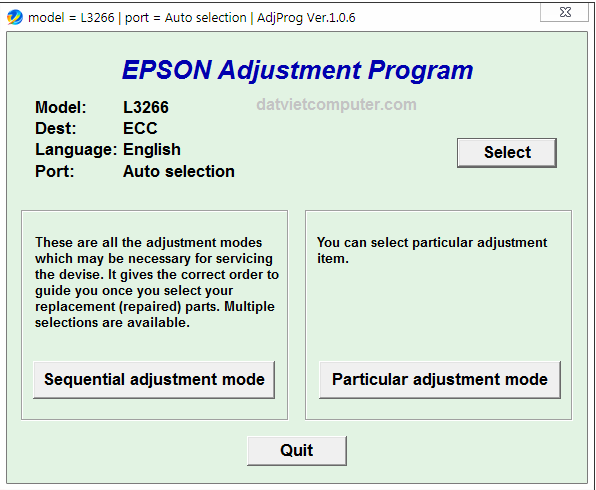Click the window title bar text
Viewport: 596px width, 490px height.
pyautogui.click(x=192, y=17)
